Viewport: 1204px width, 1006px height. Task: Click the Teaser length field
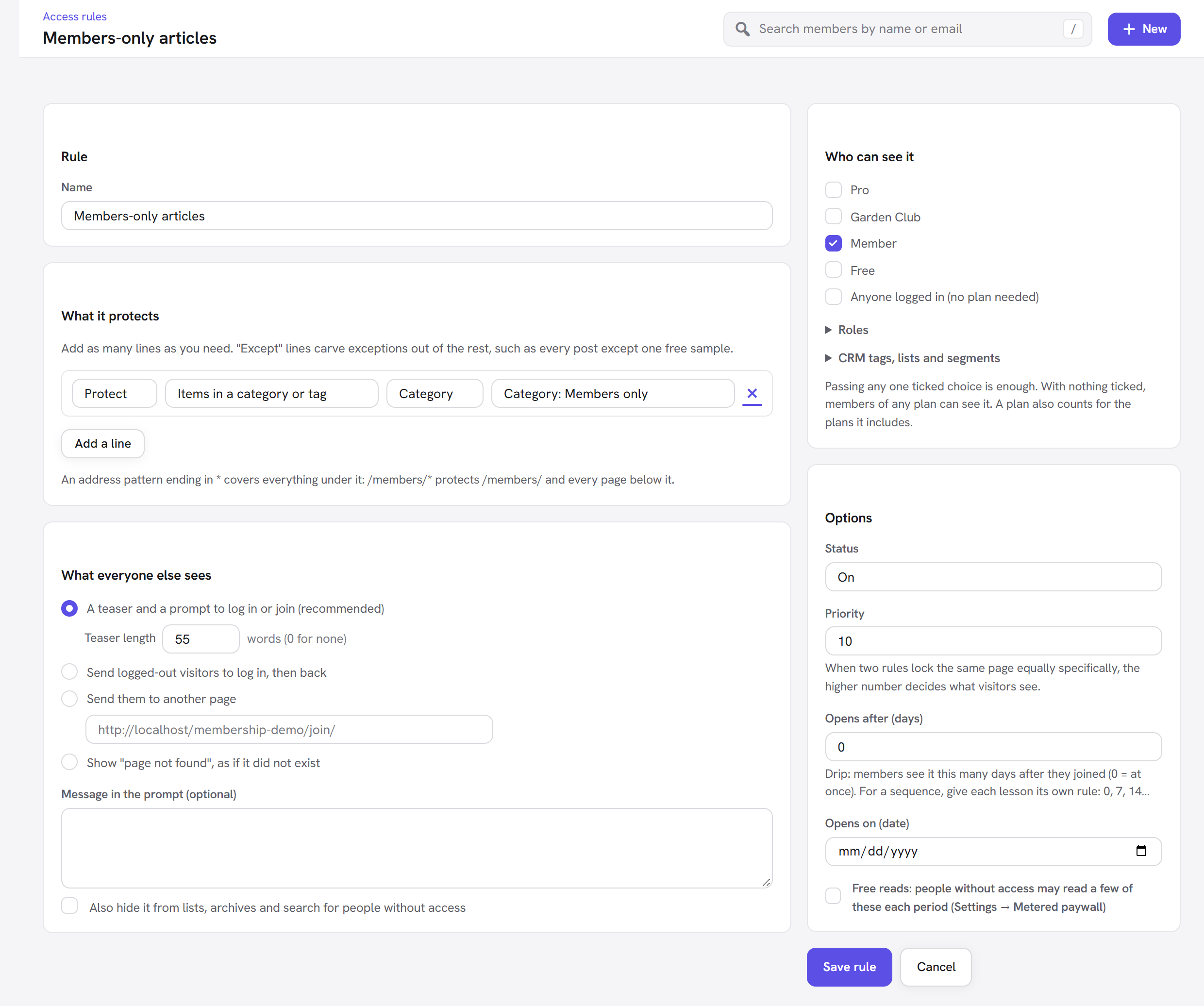pyautogui.click(x=201, y=639)
